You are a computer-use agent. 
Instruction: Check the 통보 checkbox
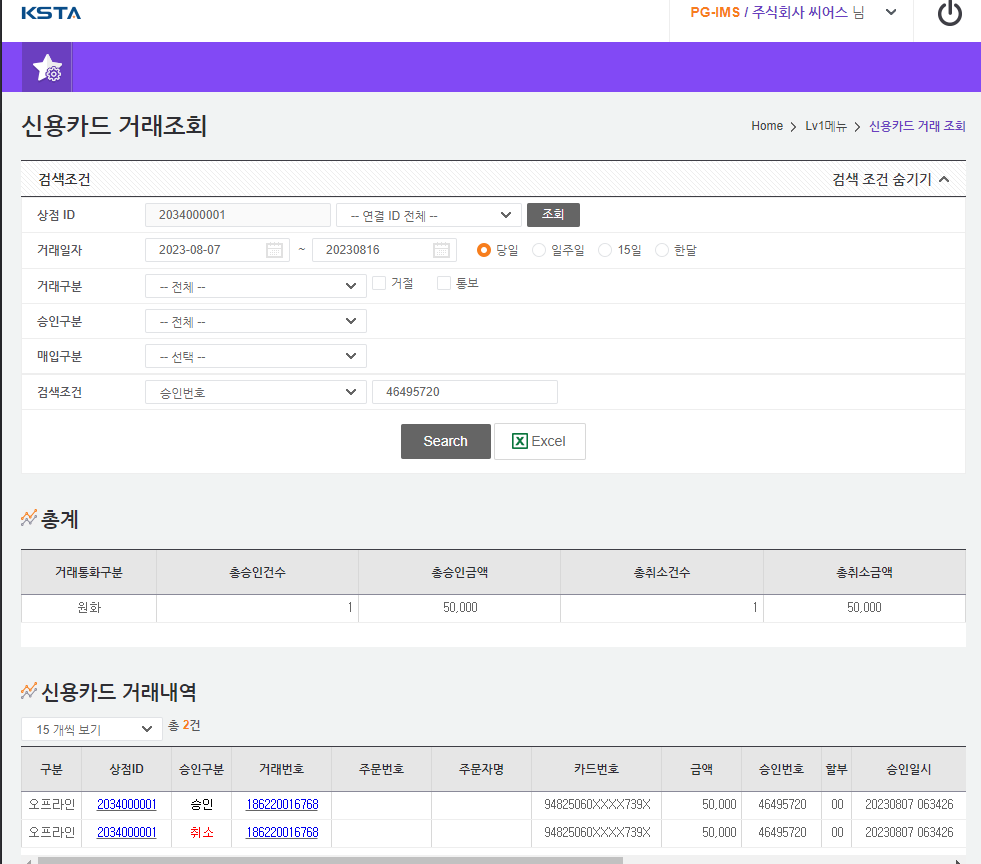[444, 283]
